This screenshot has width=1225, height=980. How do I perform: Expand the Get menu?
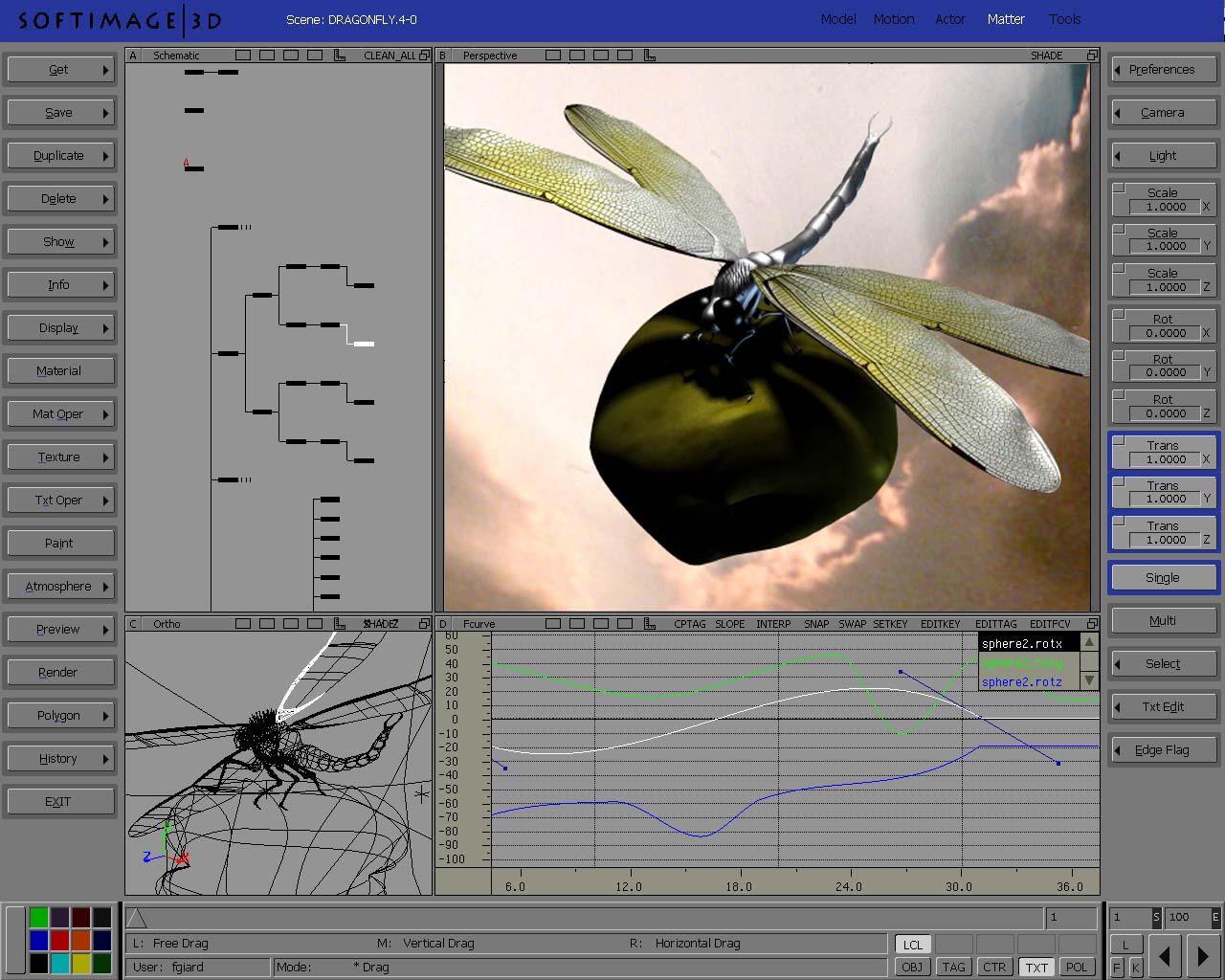click(x=59, y=70)
